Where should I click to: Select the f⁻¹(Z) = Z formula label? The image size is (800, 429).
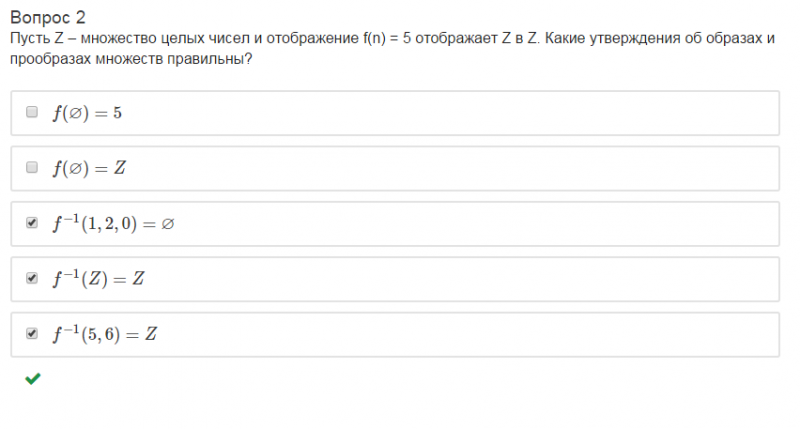click(x=99, y=279)
